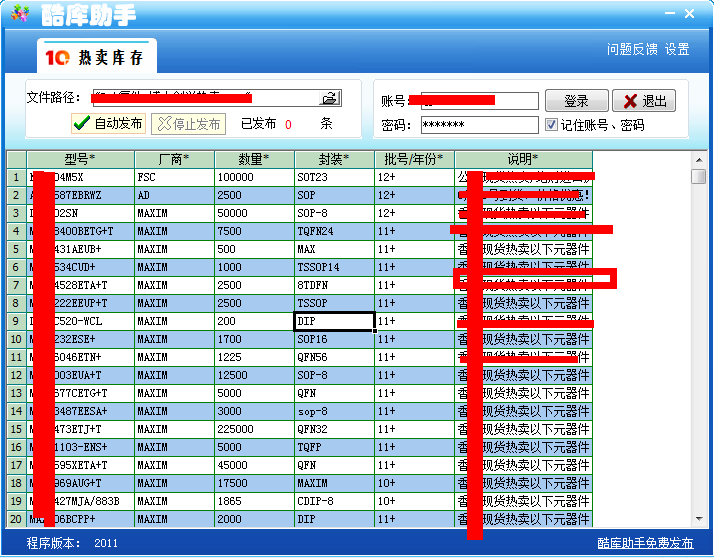Screen dimensions: 714x558
Task: Select the 225000 quantity cell
Action: [255, 429]
